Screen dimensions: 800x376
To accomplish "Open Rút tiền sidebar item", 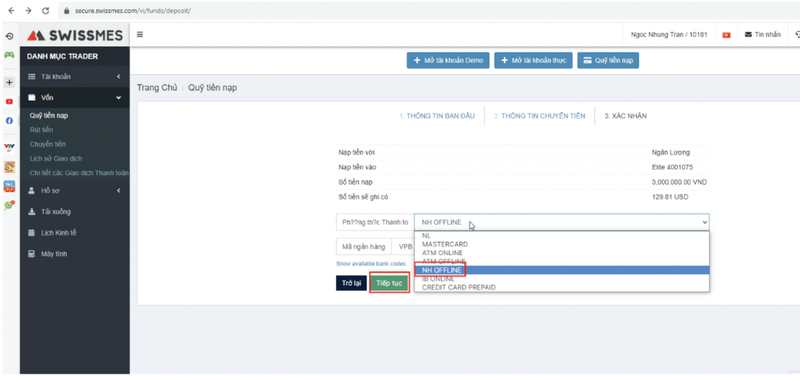I will coord(41,130).
